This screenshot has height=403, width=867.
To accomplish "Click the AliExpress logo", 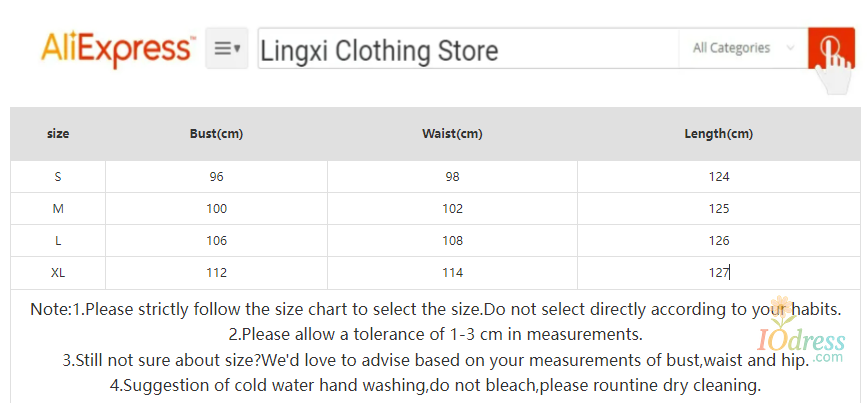I will 117,48.
